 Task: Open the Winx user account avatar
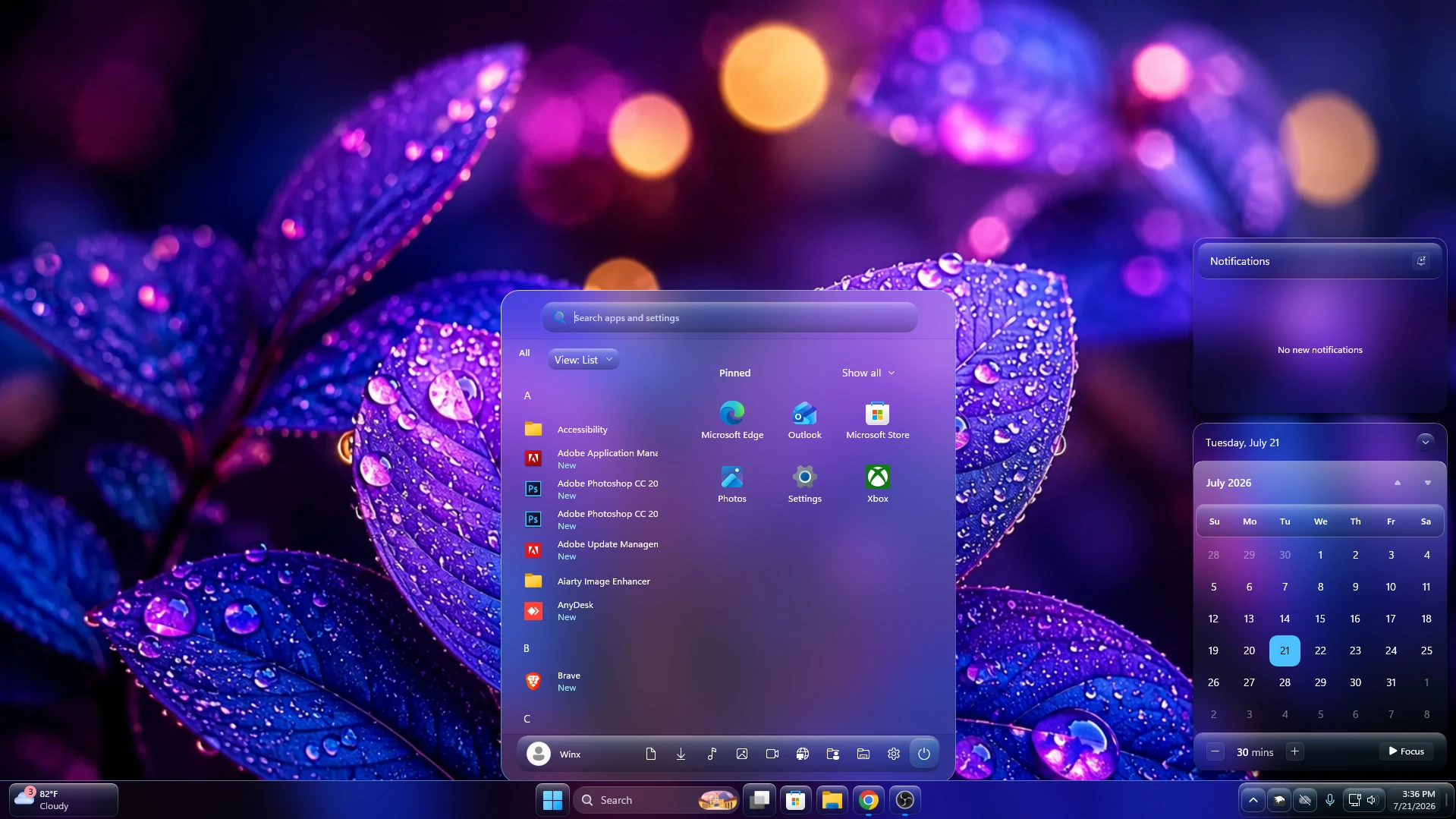click(539, 754)
